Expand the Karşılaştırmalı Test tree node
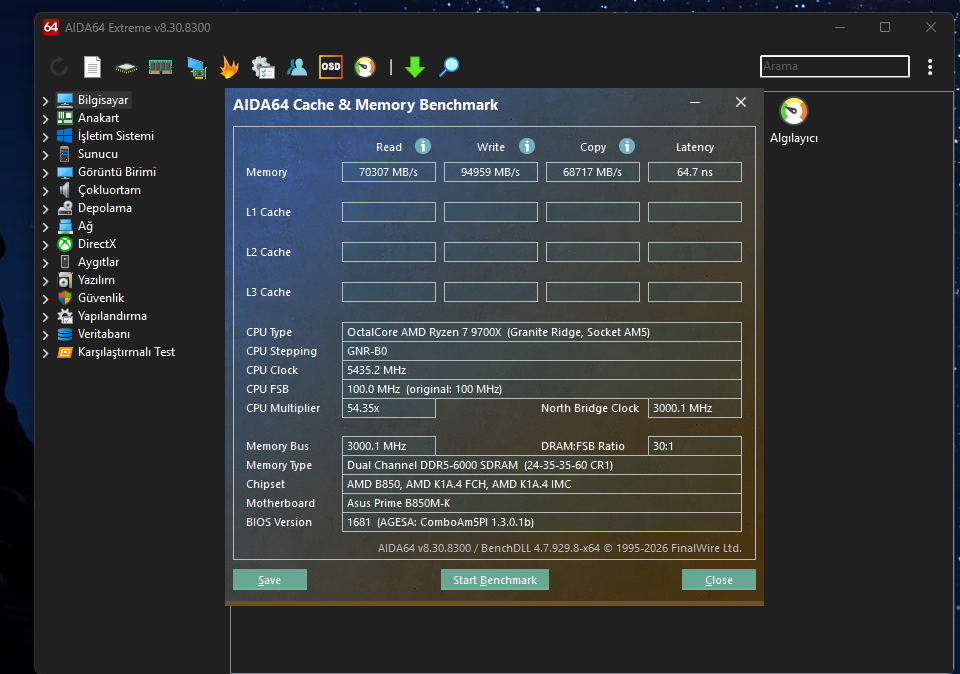 [x=45, y=353]
